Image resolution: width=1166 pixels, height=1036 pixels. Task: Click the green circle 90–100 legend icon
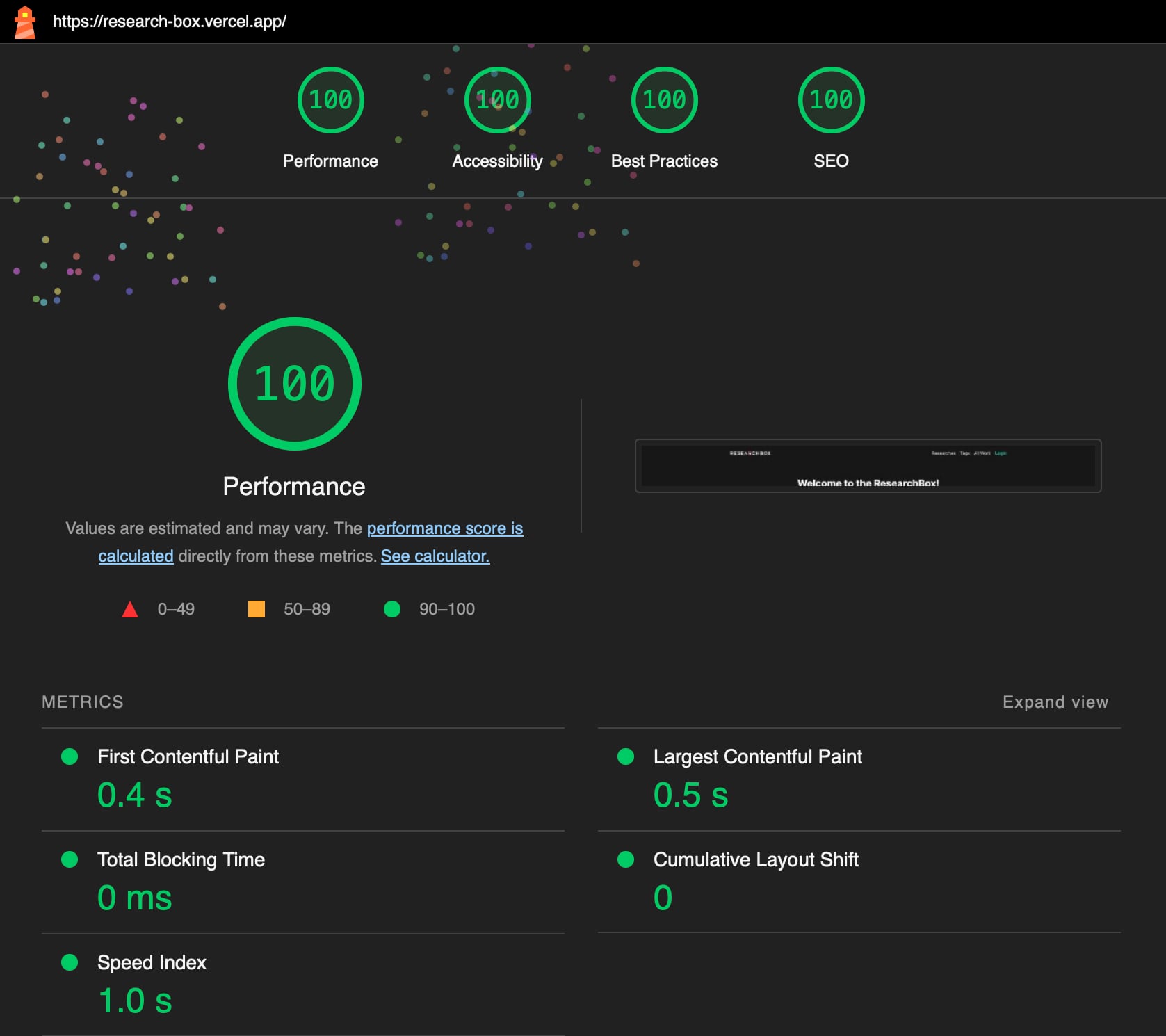click(x=392, y=609)
